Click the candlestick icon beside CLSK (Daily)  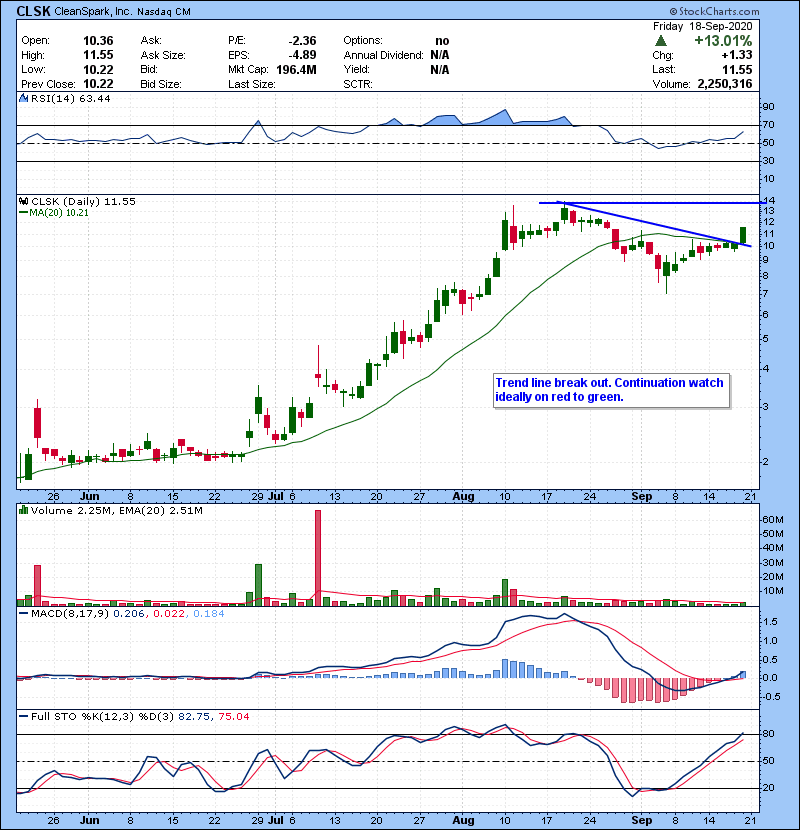click(23, 201)
